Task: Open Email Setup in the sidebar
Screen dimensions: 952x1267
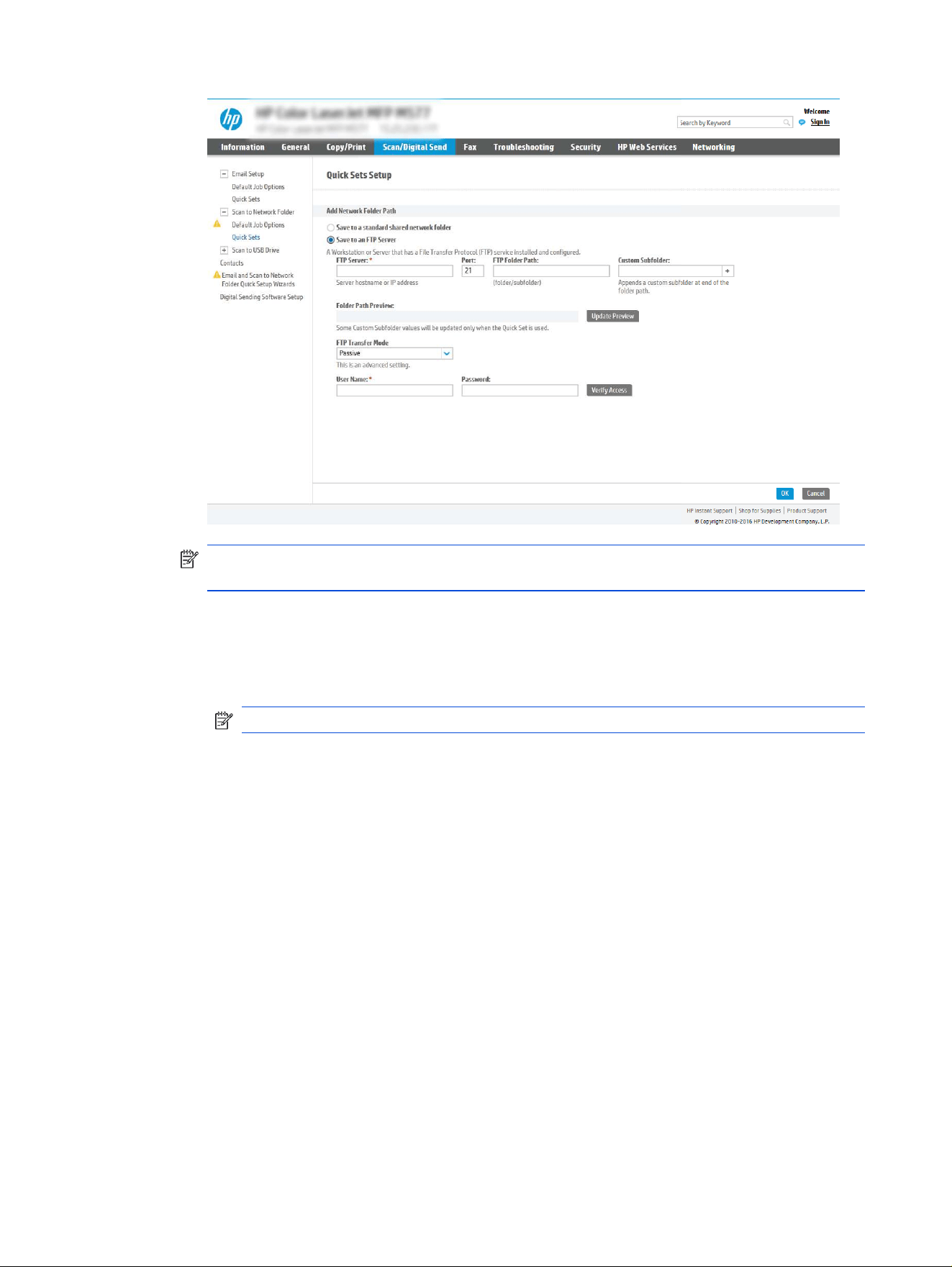Action: [x=248, y=174]
